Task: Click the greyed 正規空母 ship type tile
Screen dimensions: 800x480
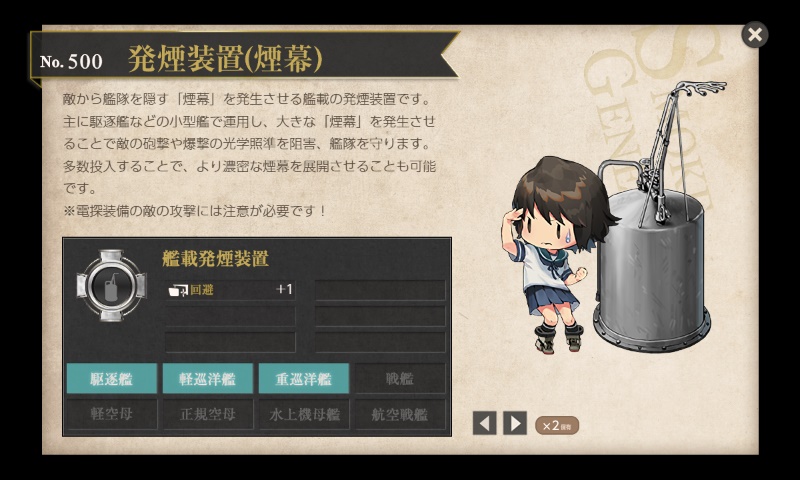Action: pyautogui.click(x=208, y=414)
